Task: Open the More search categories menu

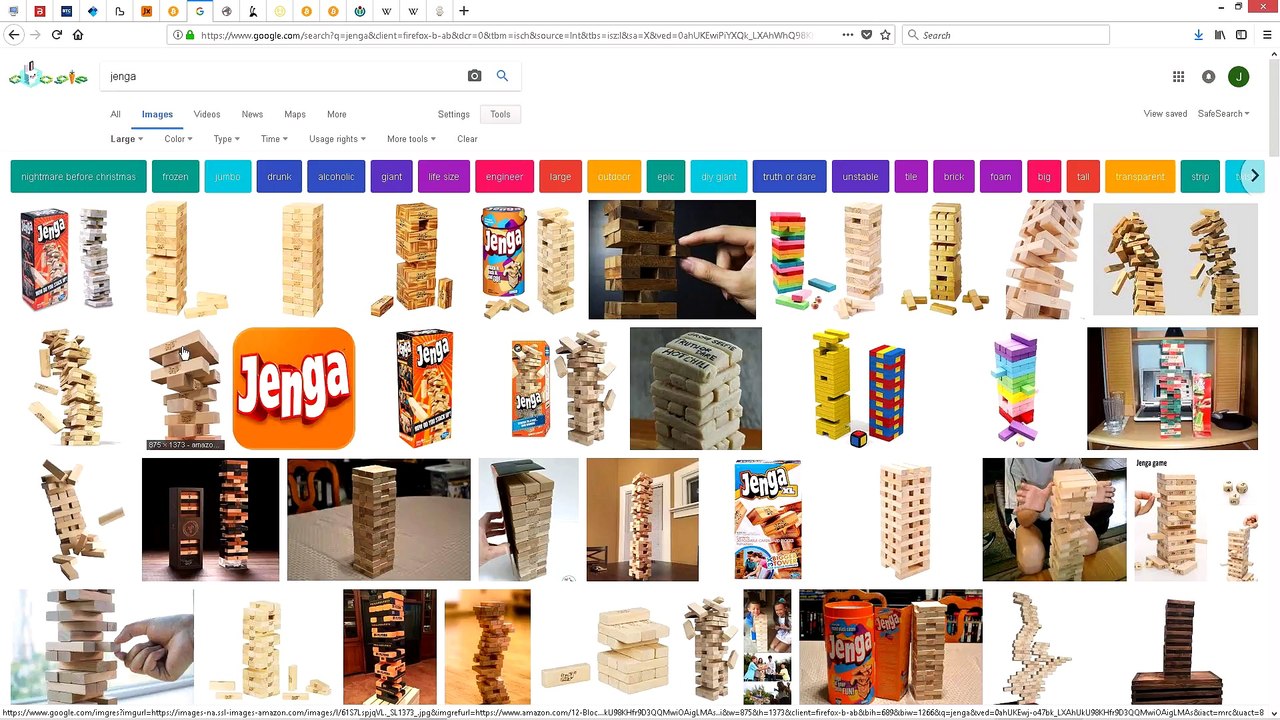Action: pos(337,114)
